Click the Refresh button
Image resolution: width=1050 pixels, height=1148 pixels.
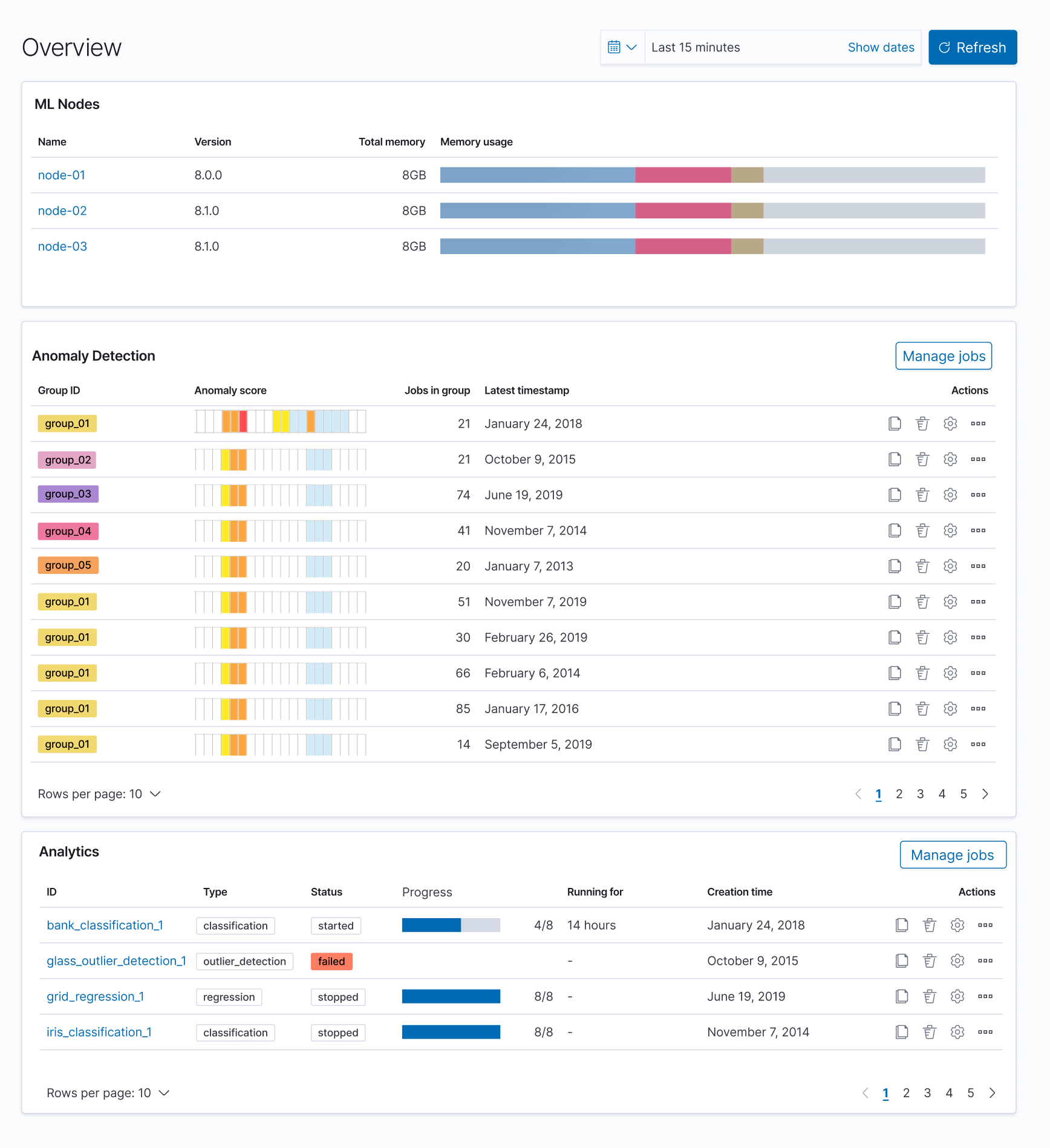click(973, 47)
